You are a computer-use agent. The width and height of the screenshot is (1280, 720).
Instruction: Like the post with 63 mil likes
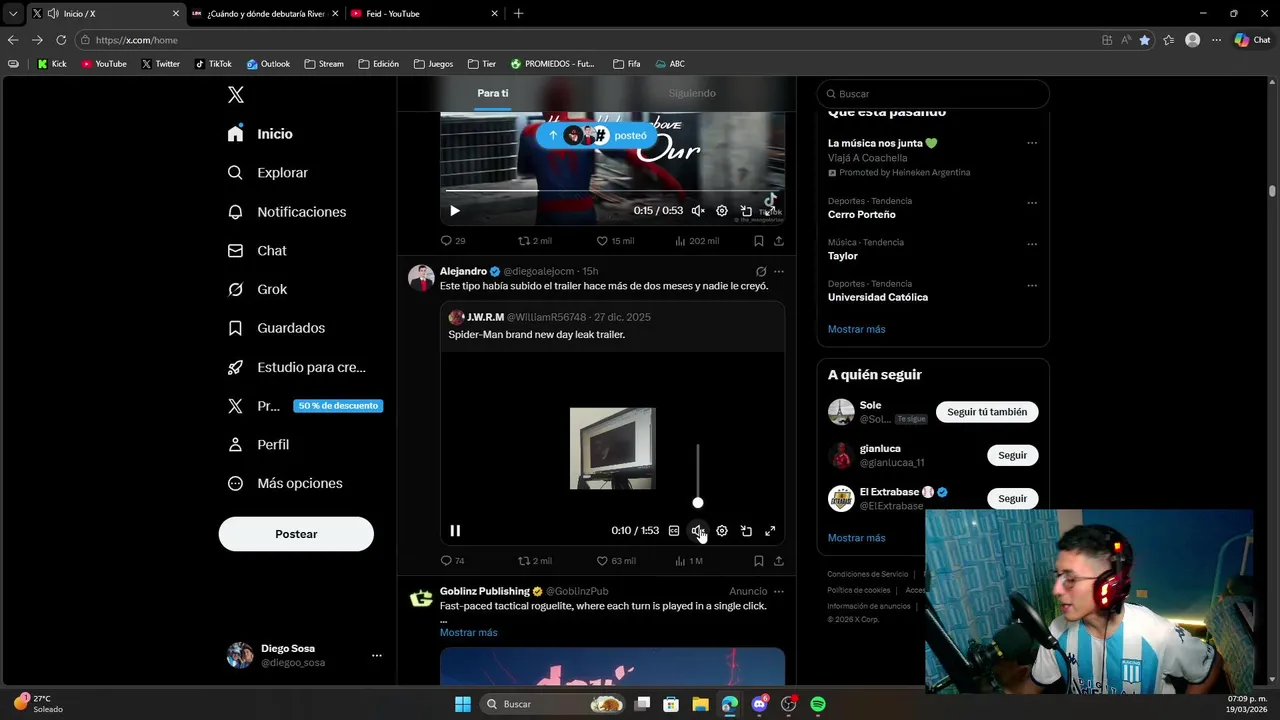615,561
